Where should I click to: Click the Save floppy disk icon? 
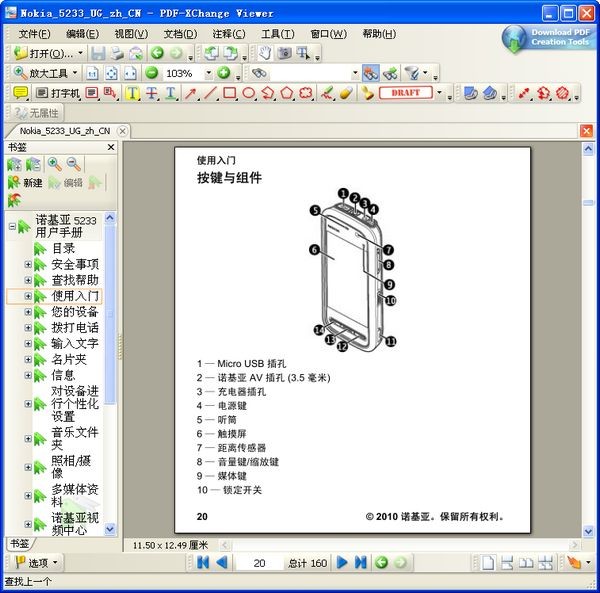tap(98, 53)
